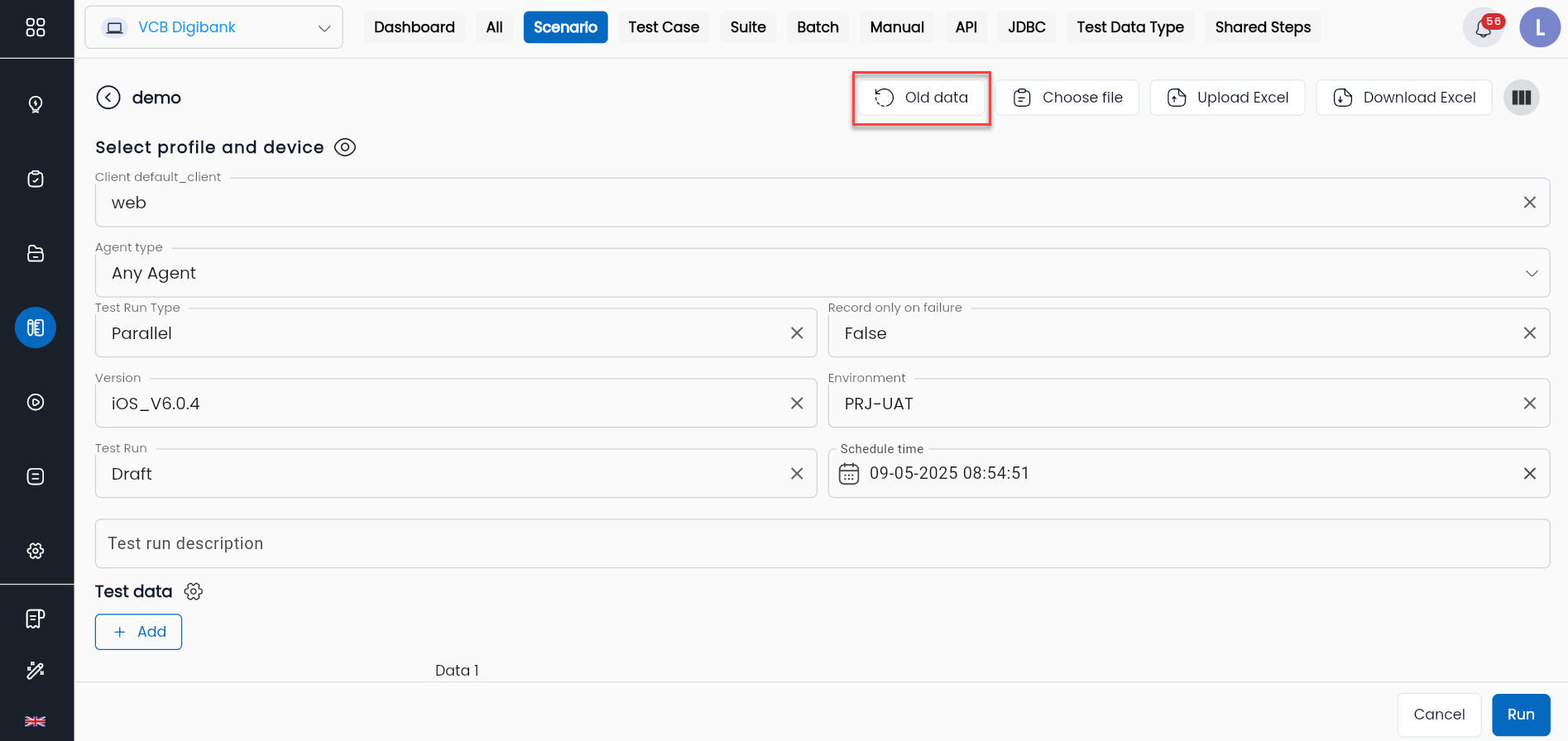
Task: Click the Test data gear settings icon
Action: point(194,591)
